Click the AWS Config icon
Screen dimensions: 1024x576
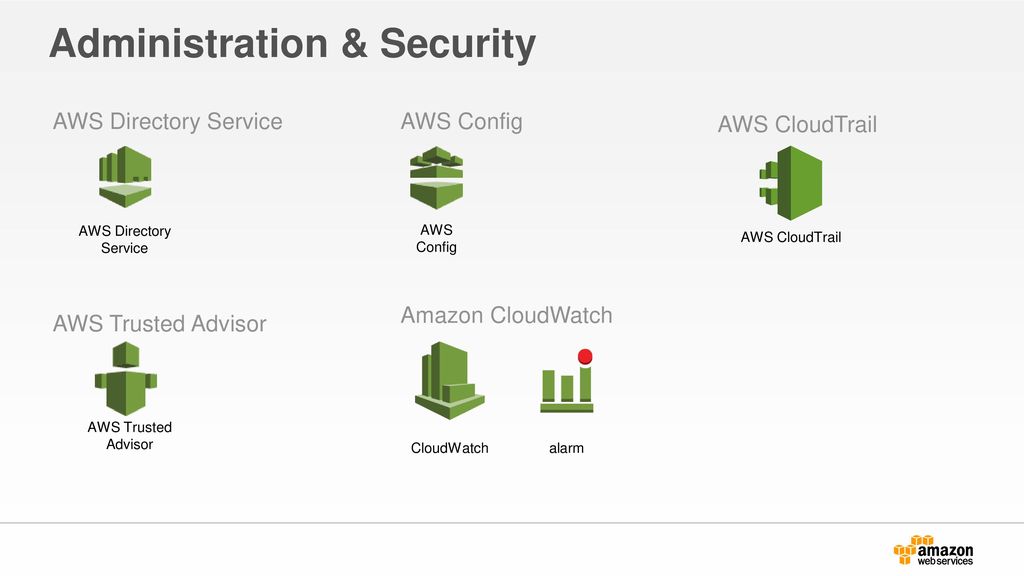[x=436, y=178]
